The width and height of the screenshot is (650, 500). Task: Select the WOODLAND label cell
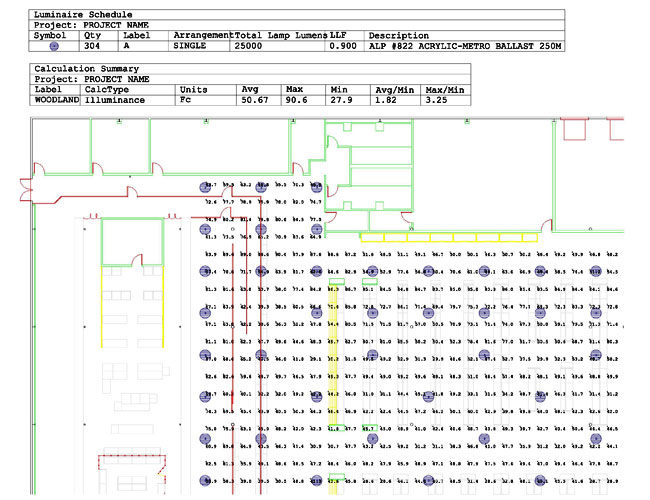[x=56, y=100]
